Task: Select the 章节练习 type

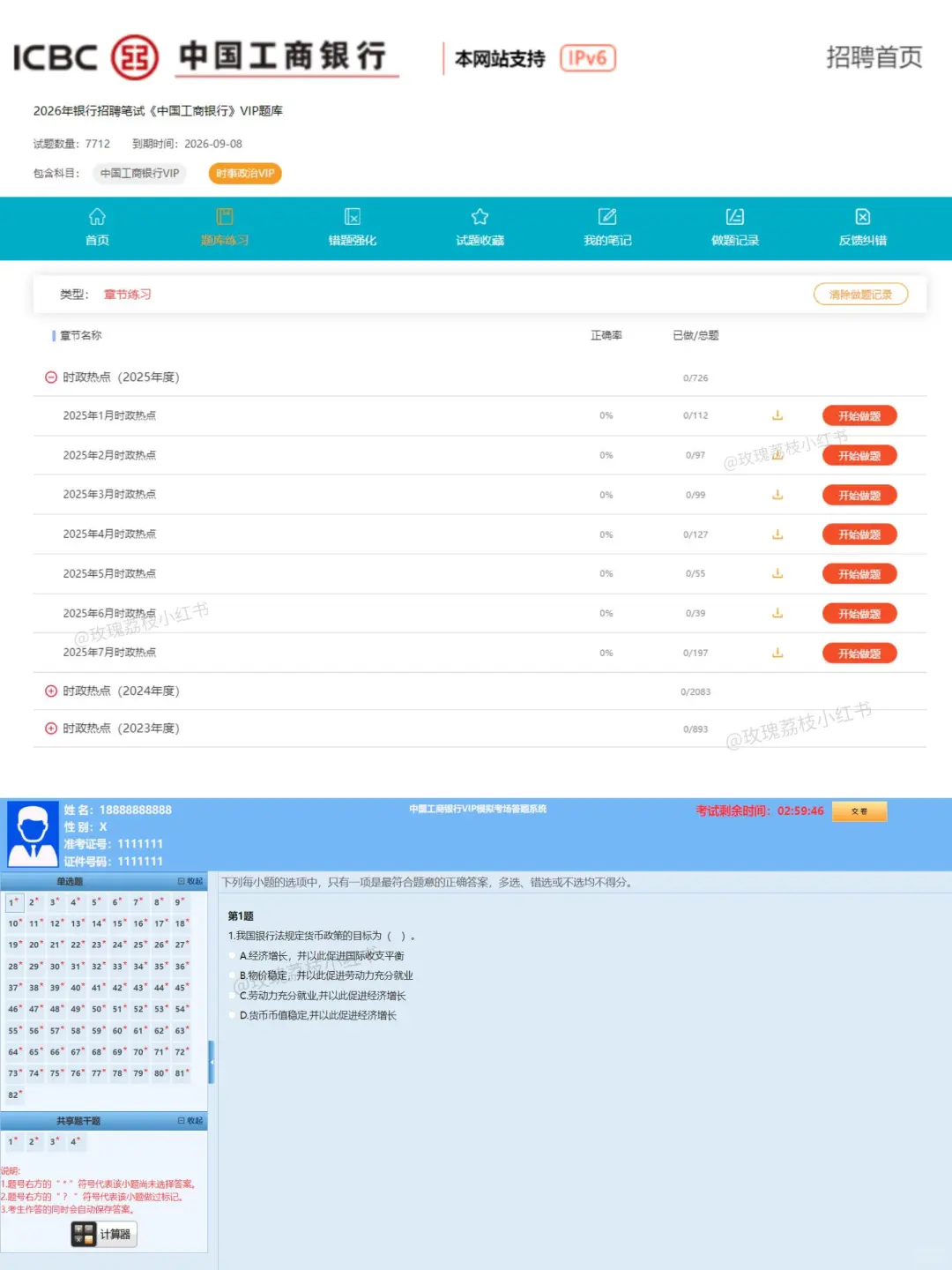Action: 128,295
